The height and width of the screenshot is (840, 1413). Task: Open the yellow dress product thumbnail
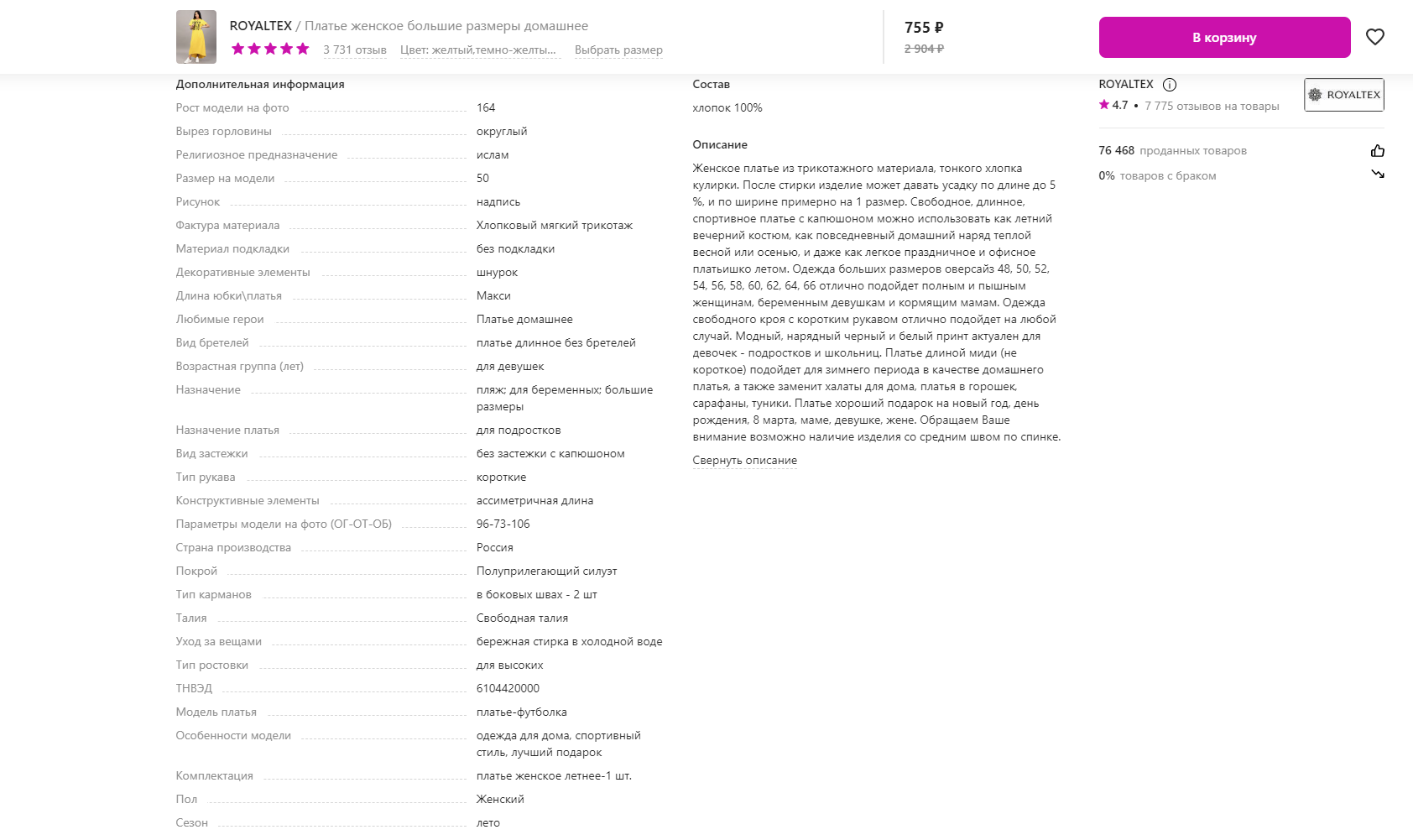tap(196, 37)
